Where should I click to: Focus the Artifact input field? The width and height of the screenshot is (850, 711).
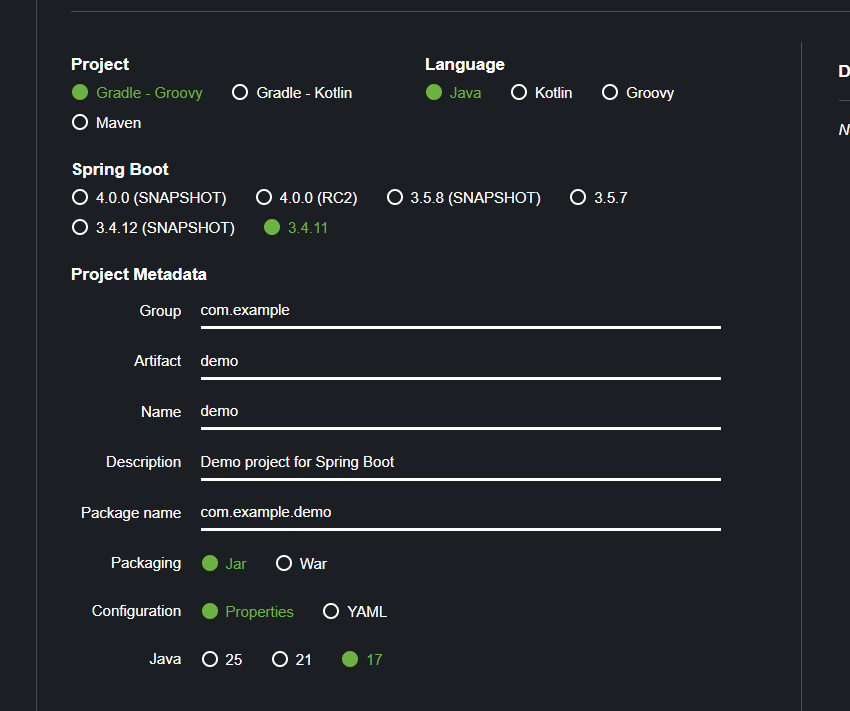coord(461,362)
